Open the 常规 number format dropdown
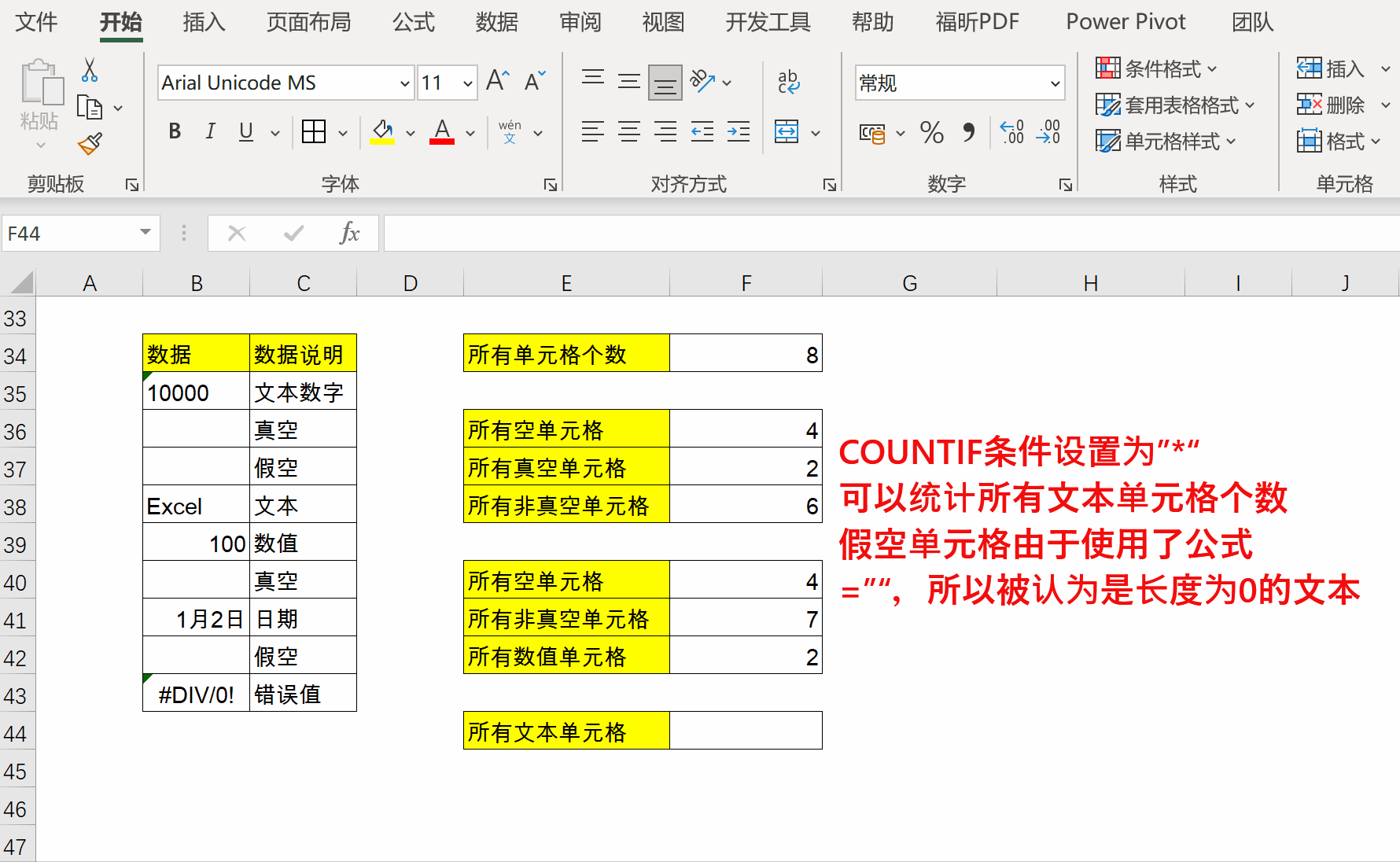This screenshot has height=862, width=1400. coord(1054,83)
